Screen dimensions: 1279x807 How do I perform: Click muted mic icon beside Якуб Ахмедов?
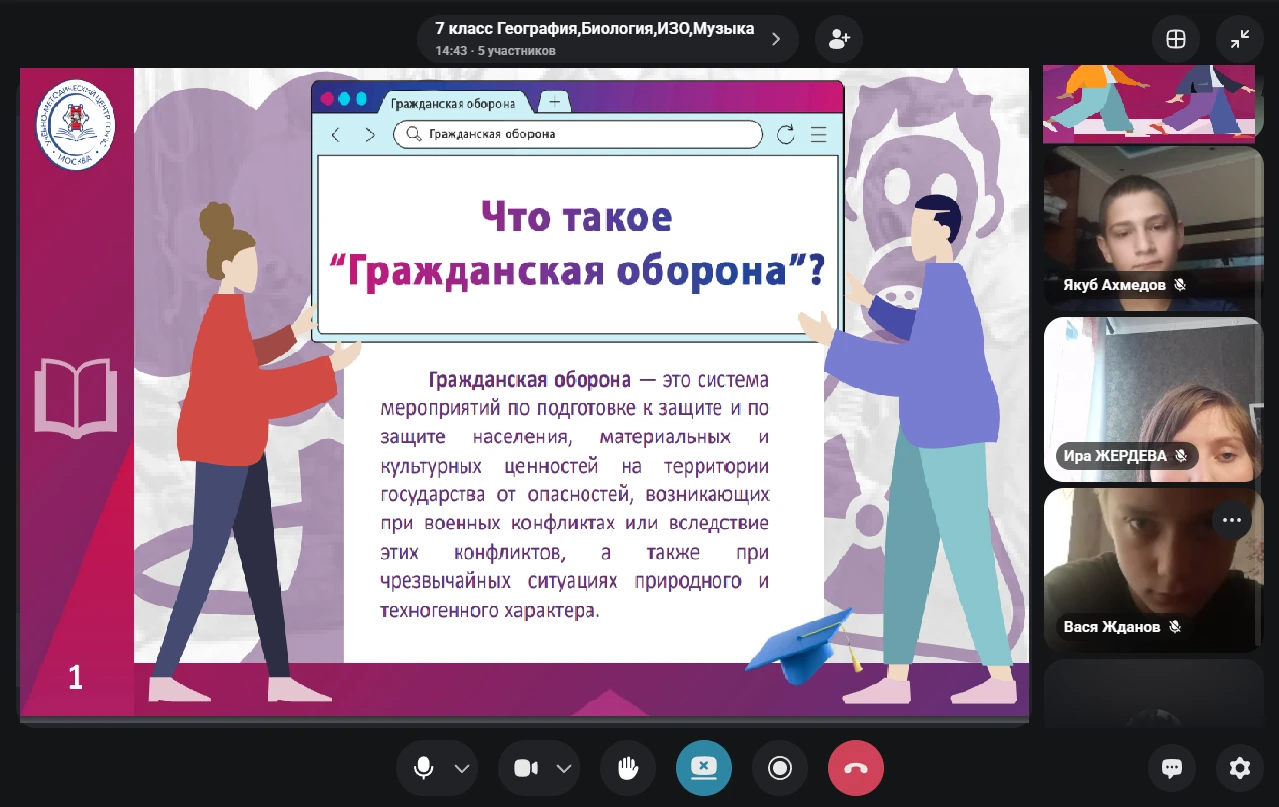[x=1180, y=285]
